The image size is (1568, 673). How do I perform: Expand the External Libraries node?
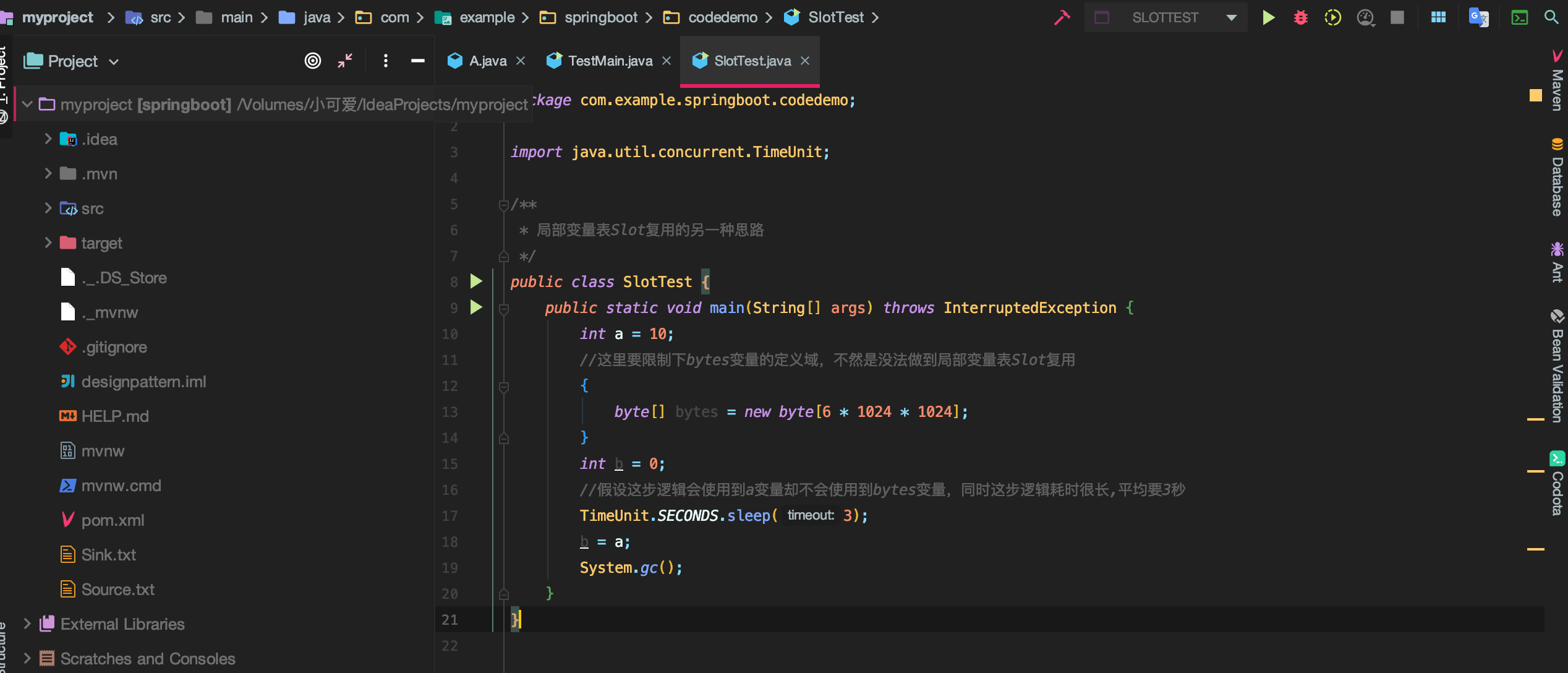pyautogui.click(x=27, y=624)
